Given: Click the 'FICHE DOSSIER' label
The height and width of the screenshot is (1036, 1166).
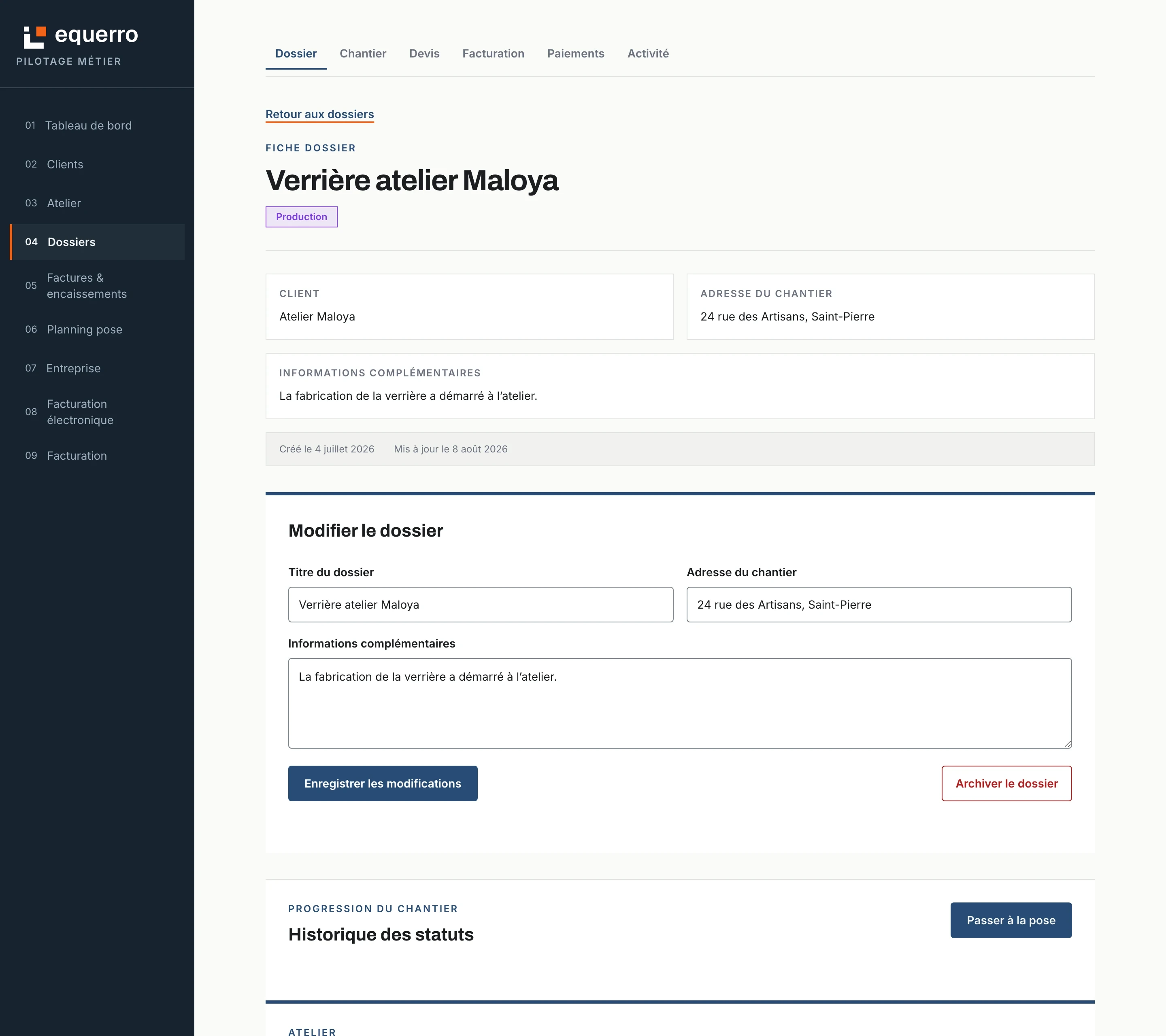Looking at the screenshot, I should (311, 148).
